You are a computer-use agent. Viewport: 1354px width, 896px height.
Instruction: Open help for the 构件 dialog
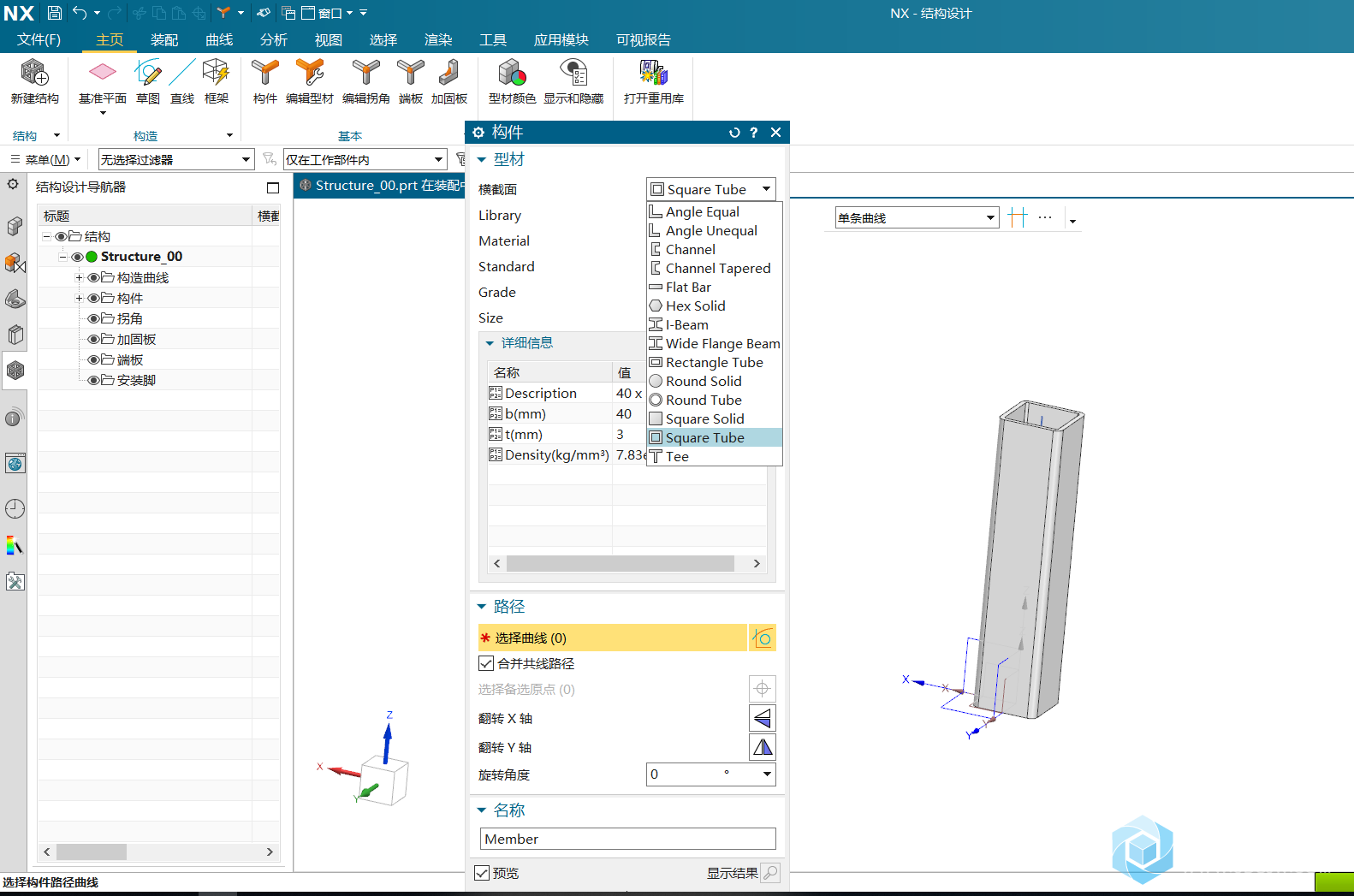pyautogui.click(x=754, y=133)
